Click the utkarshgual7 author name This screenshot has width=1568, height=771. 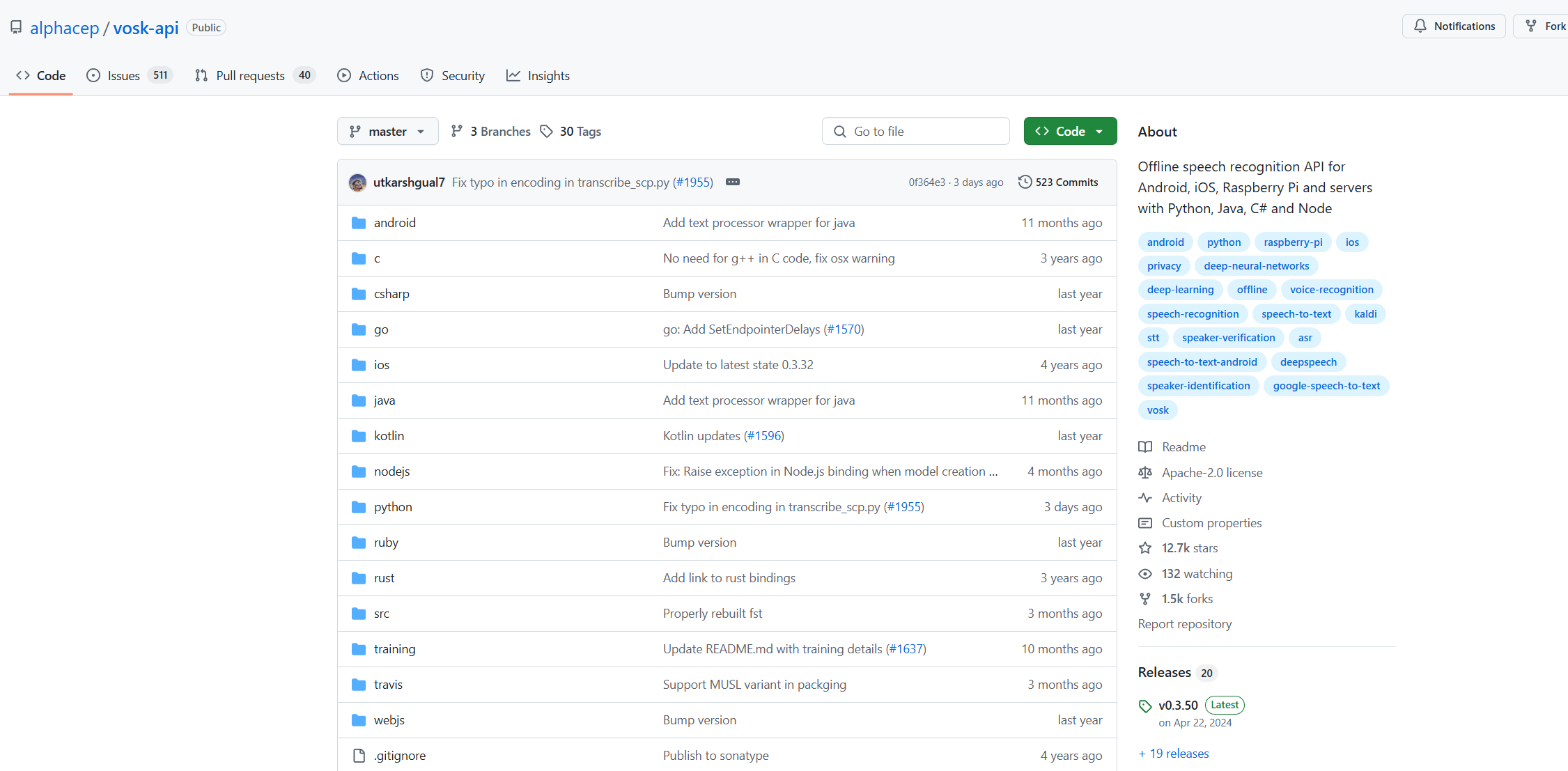409,182
